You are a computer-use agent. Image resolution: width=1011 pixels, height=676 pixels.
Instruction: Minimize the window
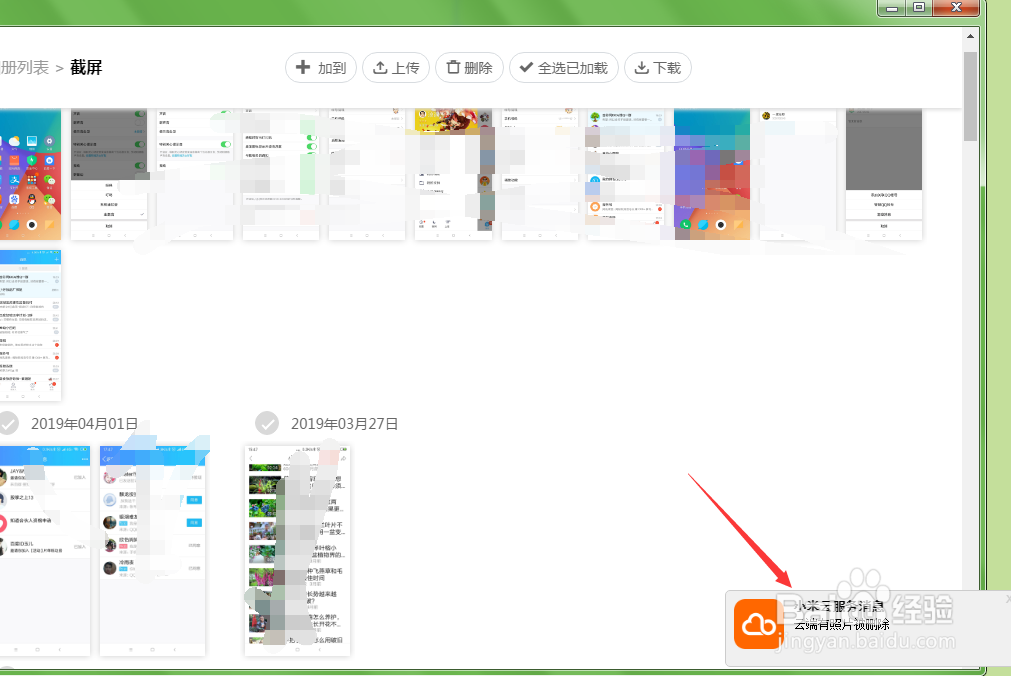point(892,8)
